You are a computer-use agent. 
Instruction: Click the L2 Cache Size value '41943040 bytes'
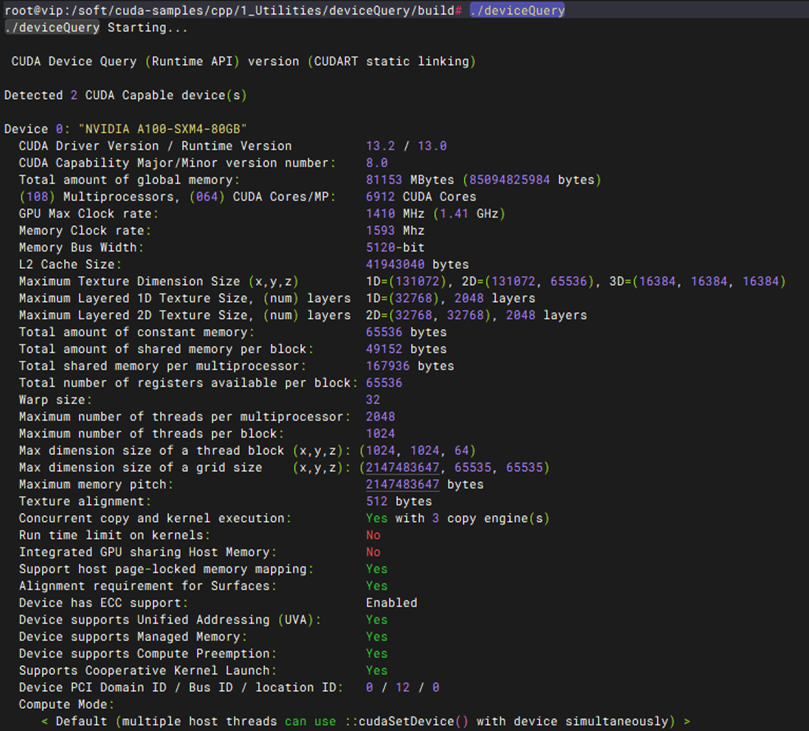417,265
